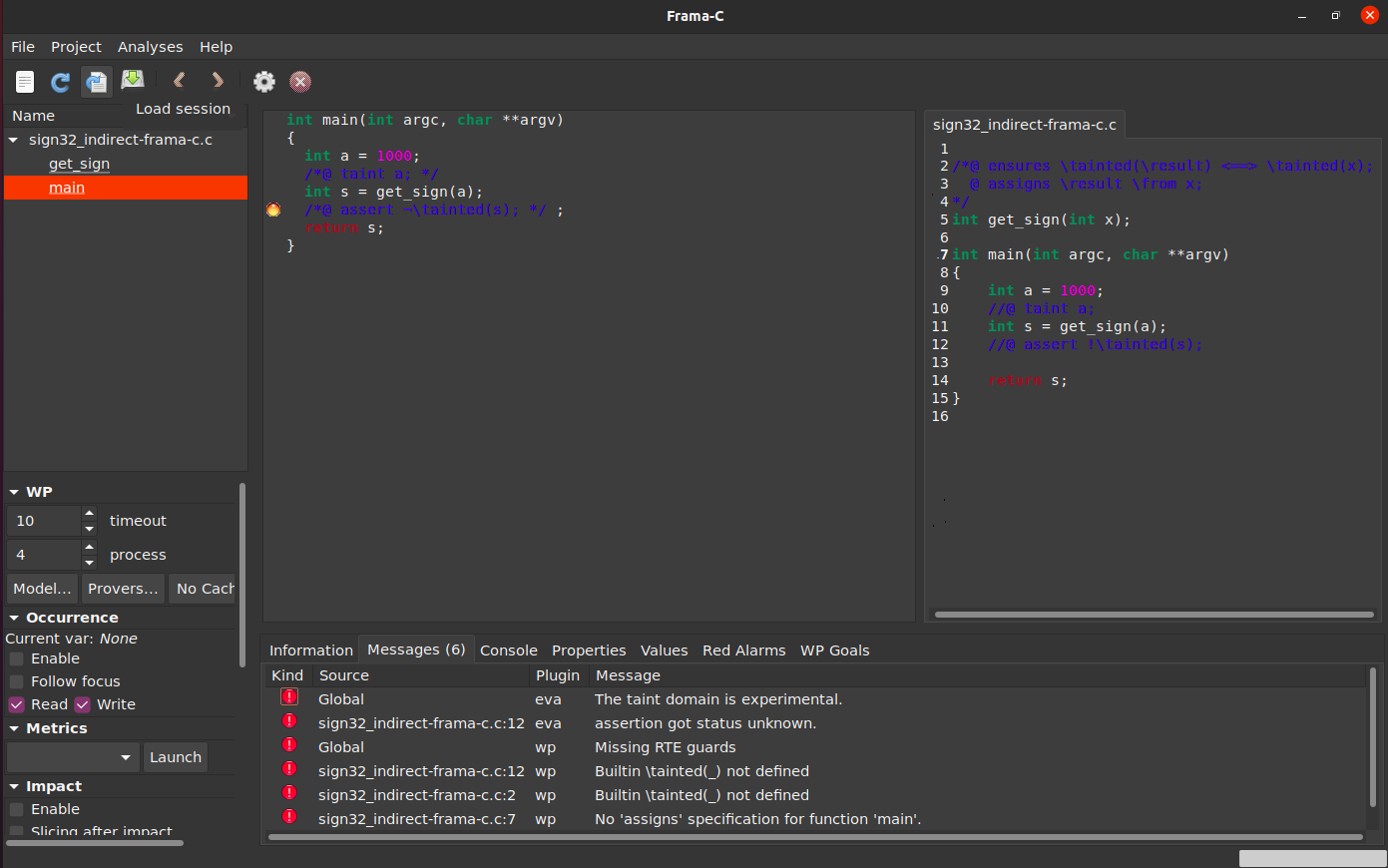Decrease the process count with down arrow
1388x868 pixels.
click(x=90, y=562)
